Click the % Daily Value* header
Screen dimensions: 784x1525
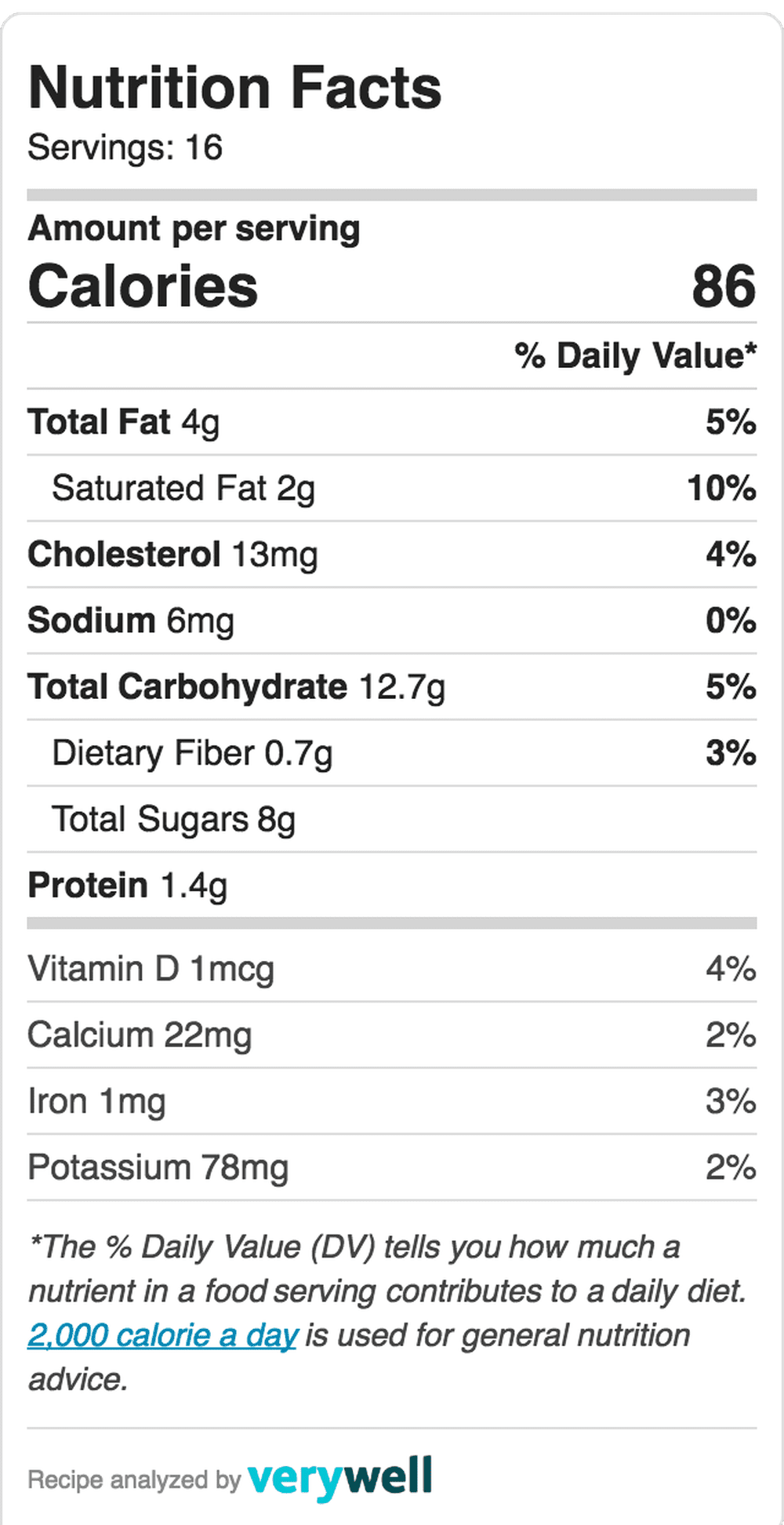(636, 355)
